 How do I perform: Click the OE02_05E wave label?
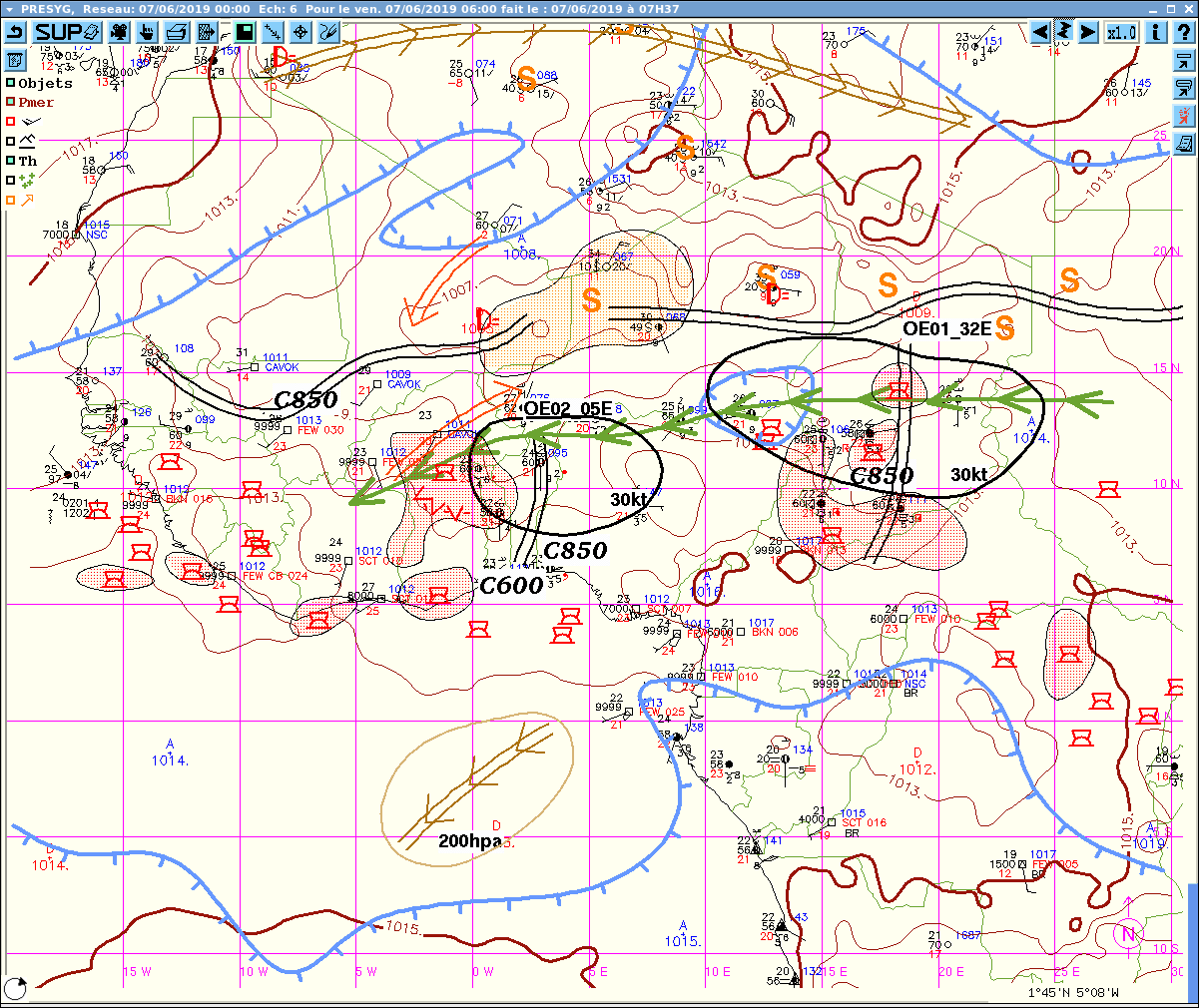(568, 408)
